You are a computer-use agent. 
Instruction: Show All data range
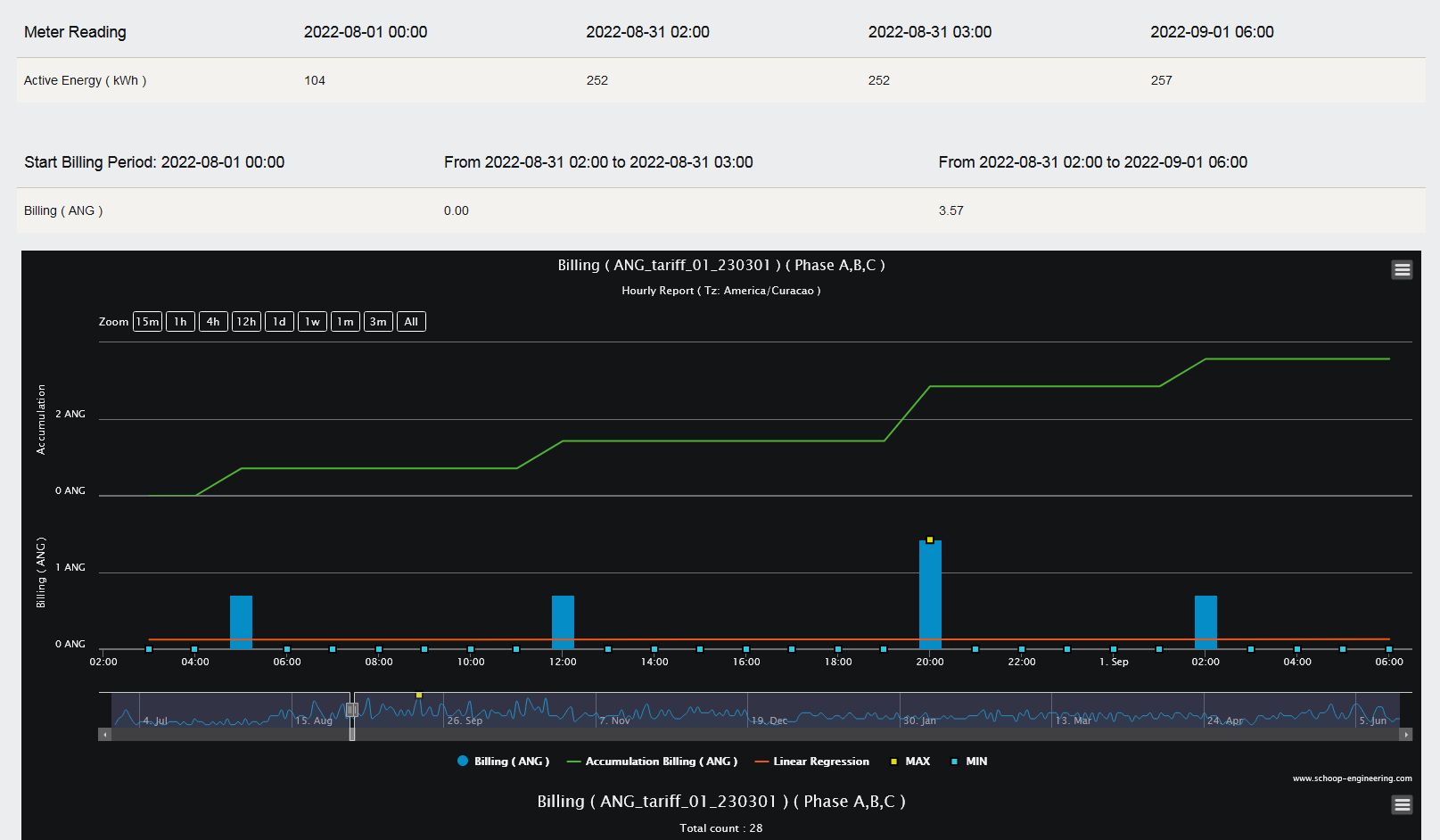(411, 322)
